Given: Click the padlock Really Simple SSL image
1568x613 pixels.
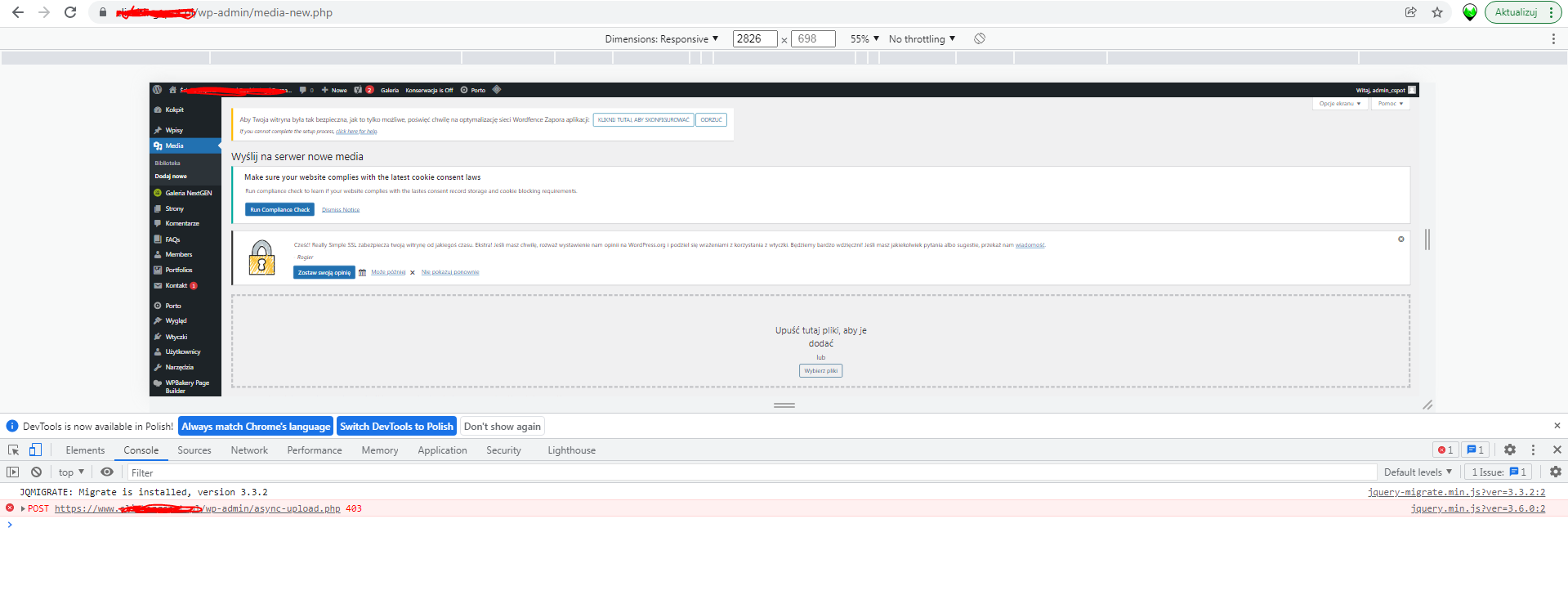Looking at the screenshot, I should [261, 257].
